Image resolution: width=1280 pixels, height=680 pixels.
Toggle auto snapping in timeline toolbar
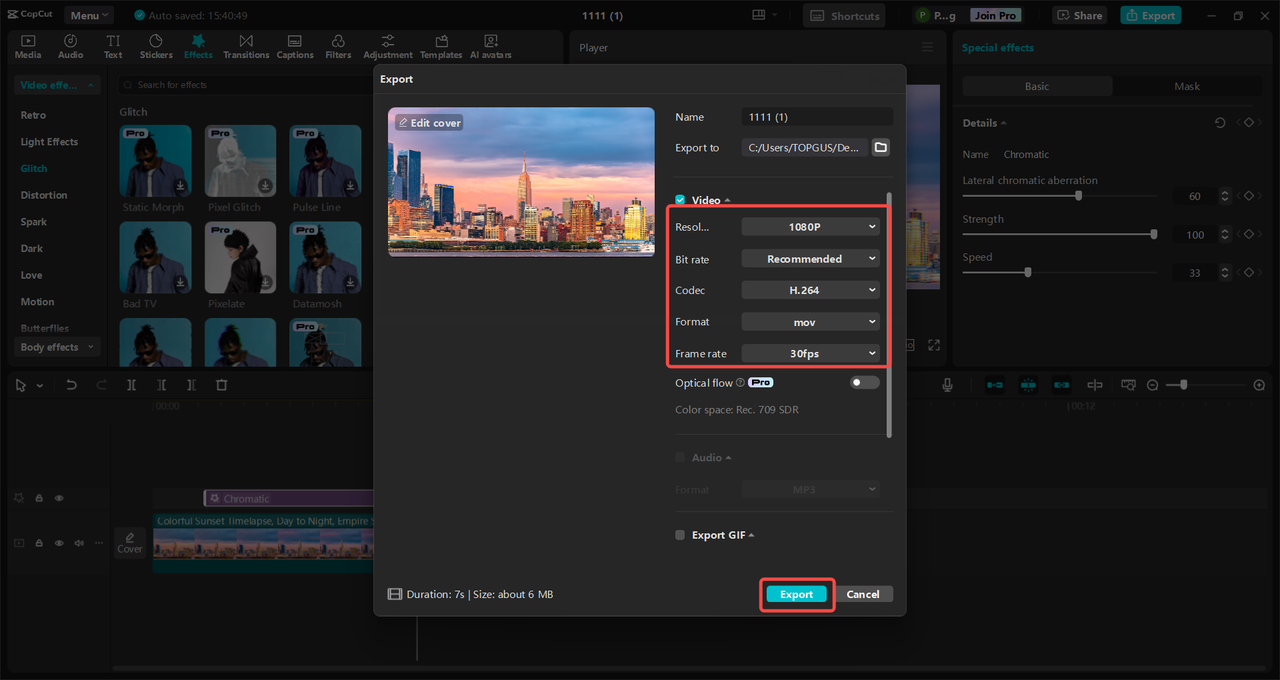[1028, 385]
